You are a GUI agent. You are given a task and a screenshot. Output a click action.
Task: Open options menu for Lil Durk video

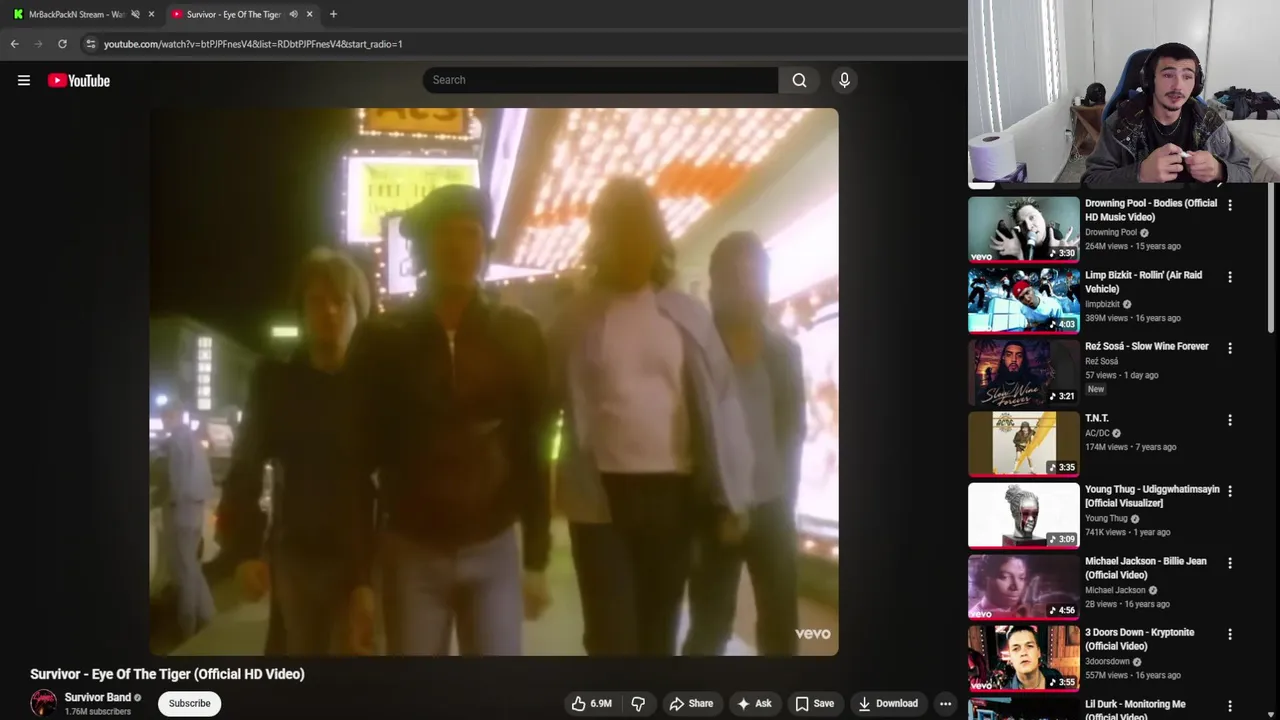[1230, 706]
